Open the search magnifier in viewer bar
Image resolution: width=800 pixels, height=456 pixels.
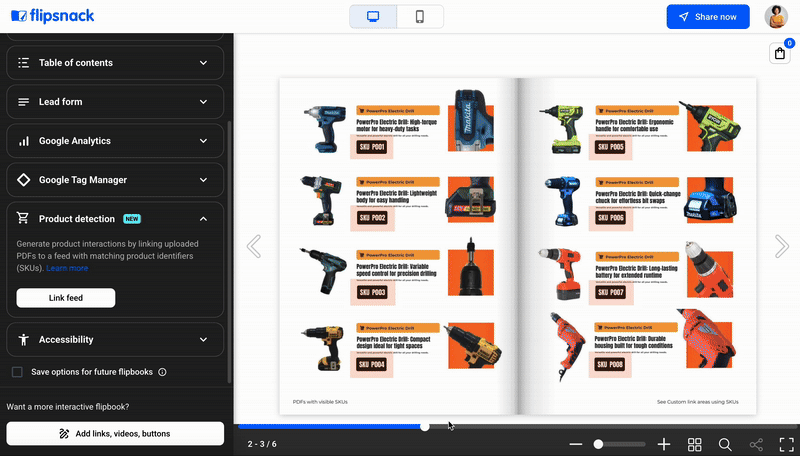point(725,444)
